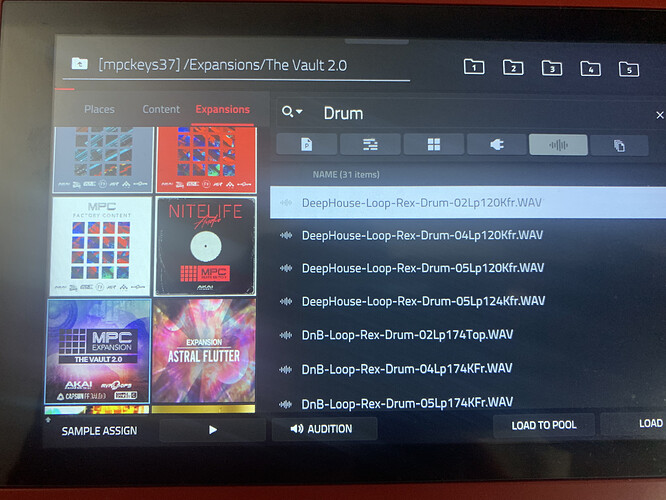Switch to the Places tab
The height and width of the screenshot is (500, 666).
coord(99,110)
